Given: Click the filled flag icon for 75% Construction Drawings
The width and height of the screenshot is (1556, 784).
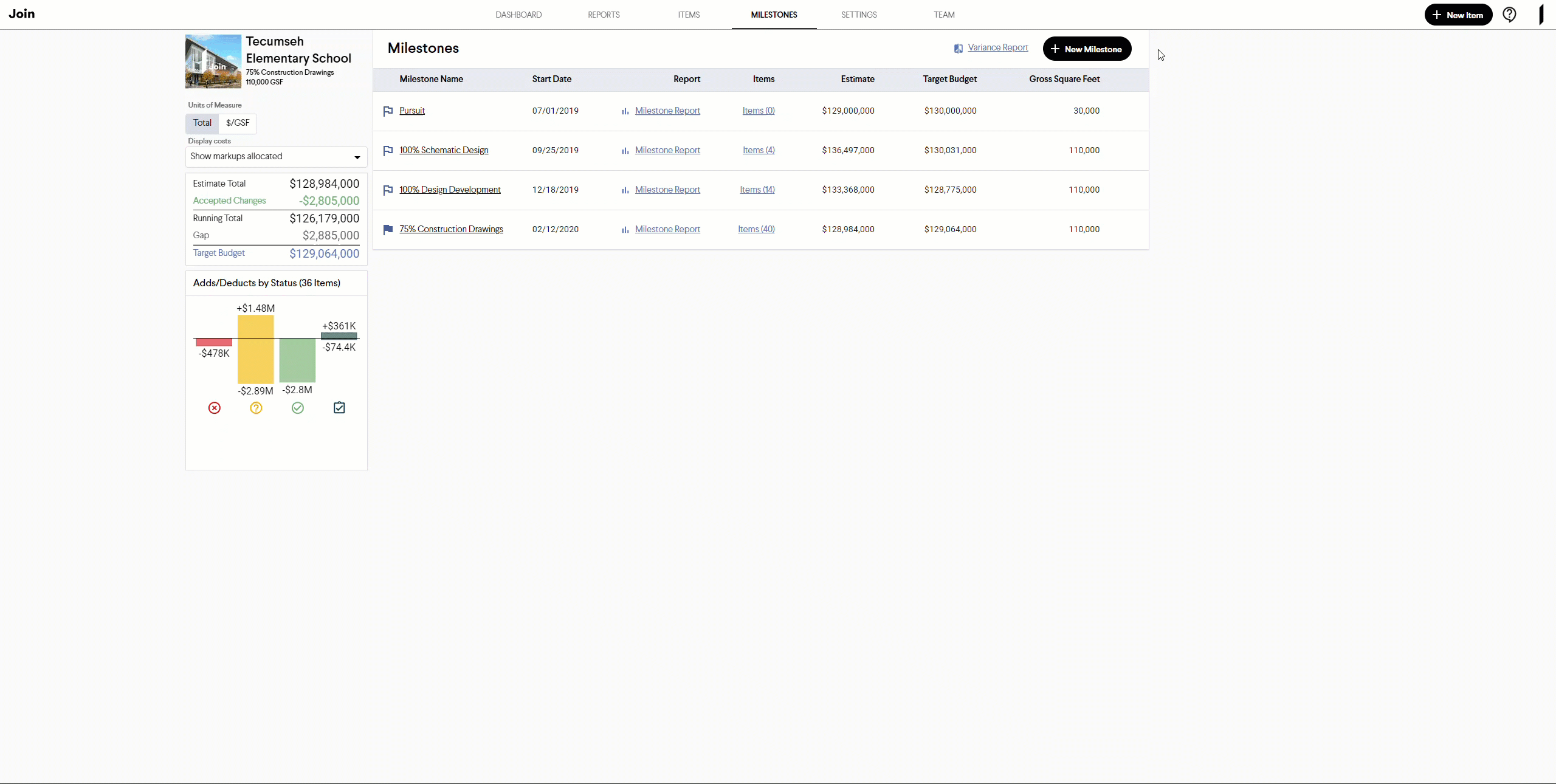Looking at the screenshot, I should (x=388, y=230).
